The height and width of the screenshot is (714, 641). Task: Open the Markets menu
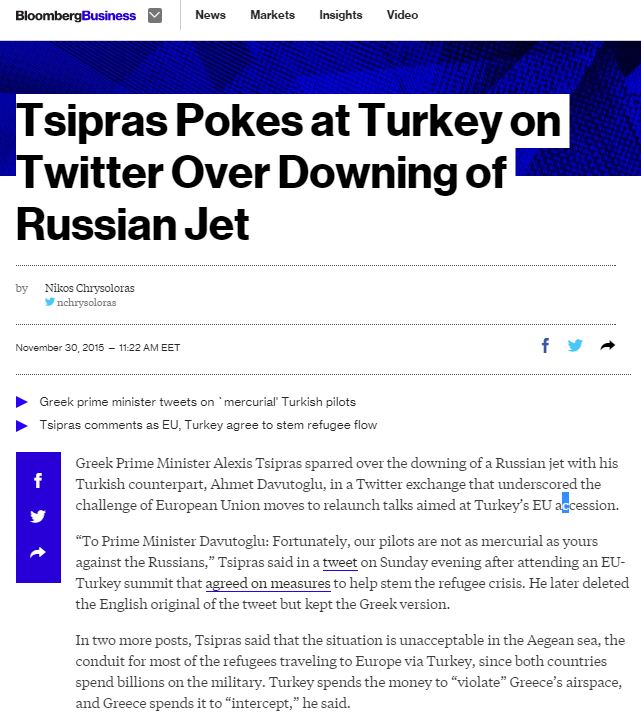tap(272, 15)
